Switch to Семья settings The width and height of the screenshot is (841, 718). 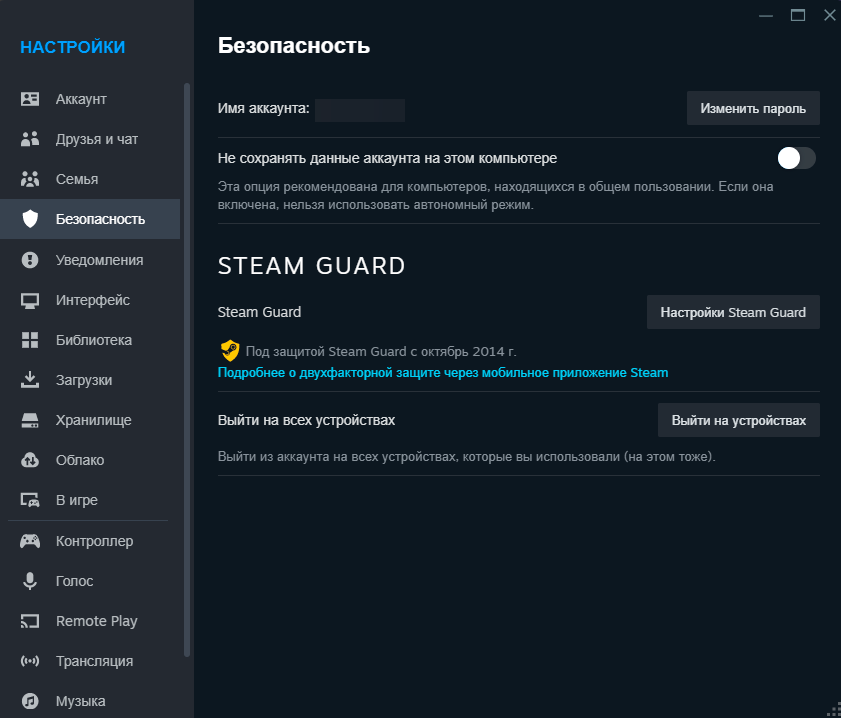click(x=90, y=179)
